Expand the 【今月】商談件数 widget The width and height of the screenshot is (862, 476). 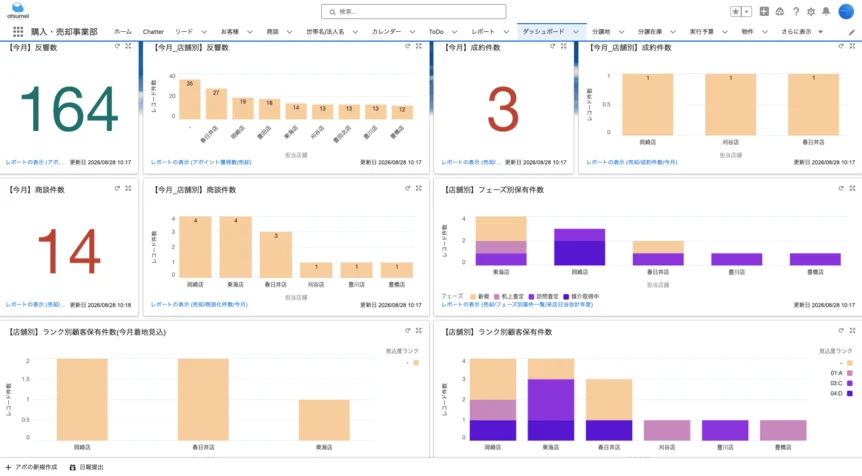coord(128,189)
